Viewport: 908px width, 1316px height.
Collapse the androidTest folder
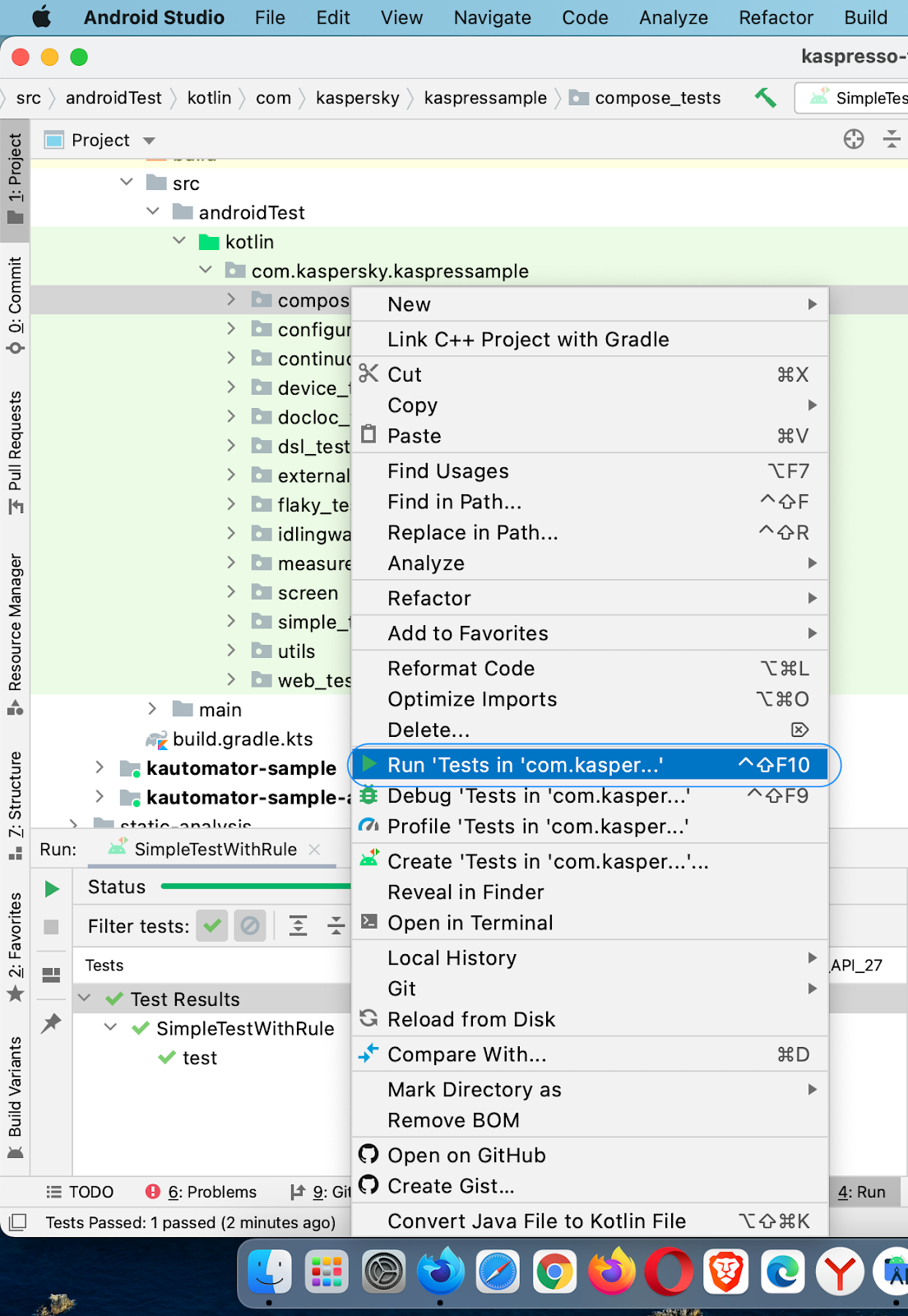click(153, 211)
